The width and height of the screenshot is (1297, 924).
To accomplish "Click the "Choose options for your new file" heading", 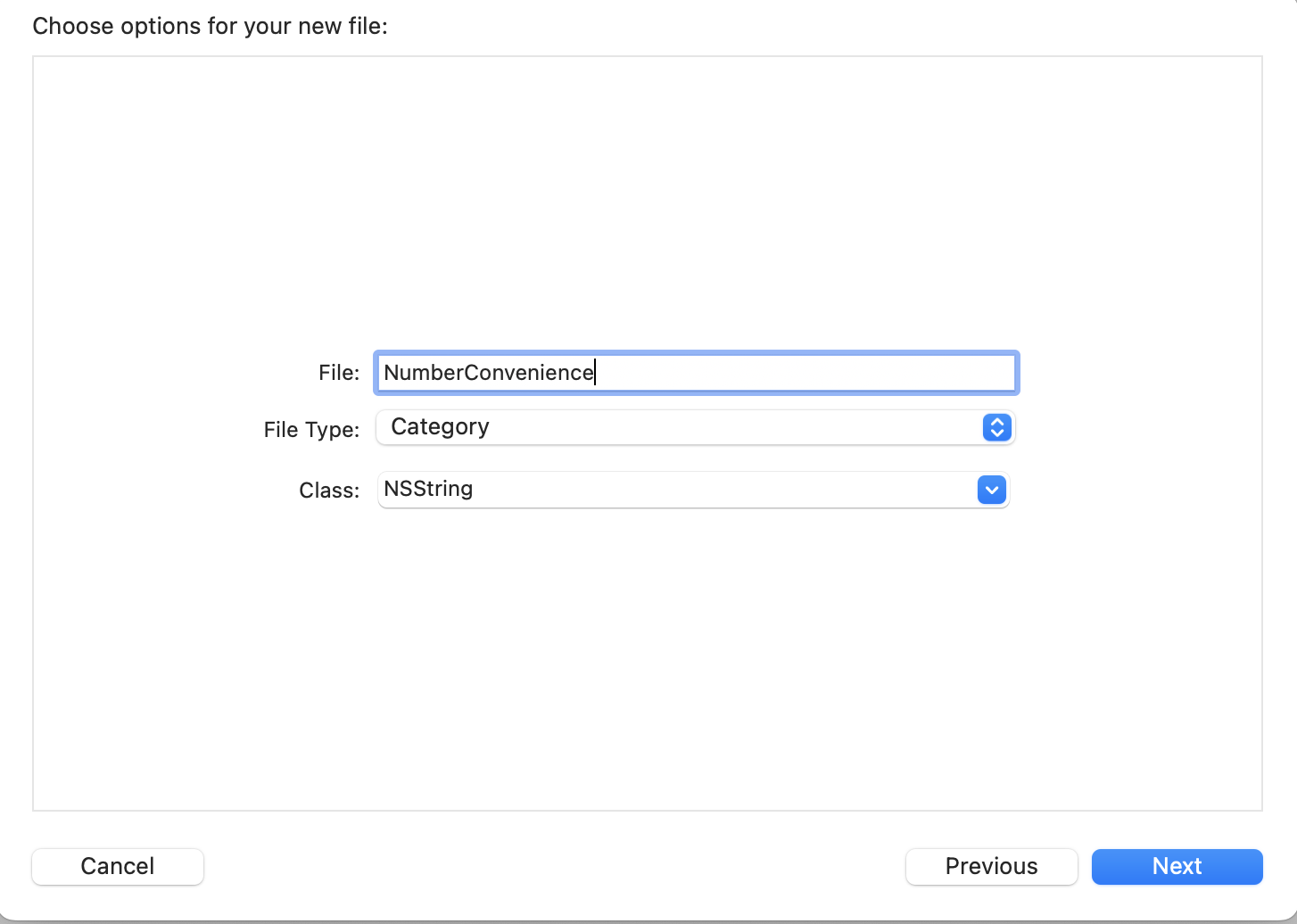I will [211, 26].
